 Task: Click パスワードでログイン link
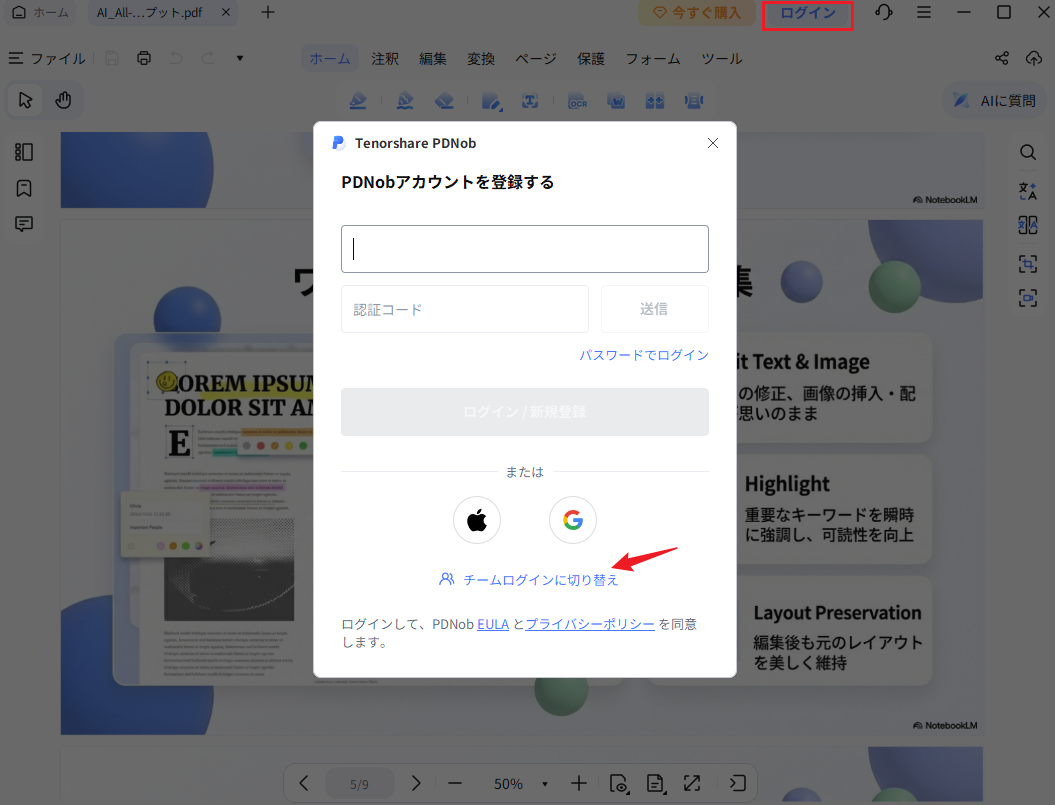(644, 355)
